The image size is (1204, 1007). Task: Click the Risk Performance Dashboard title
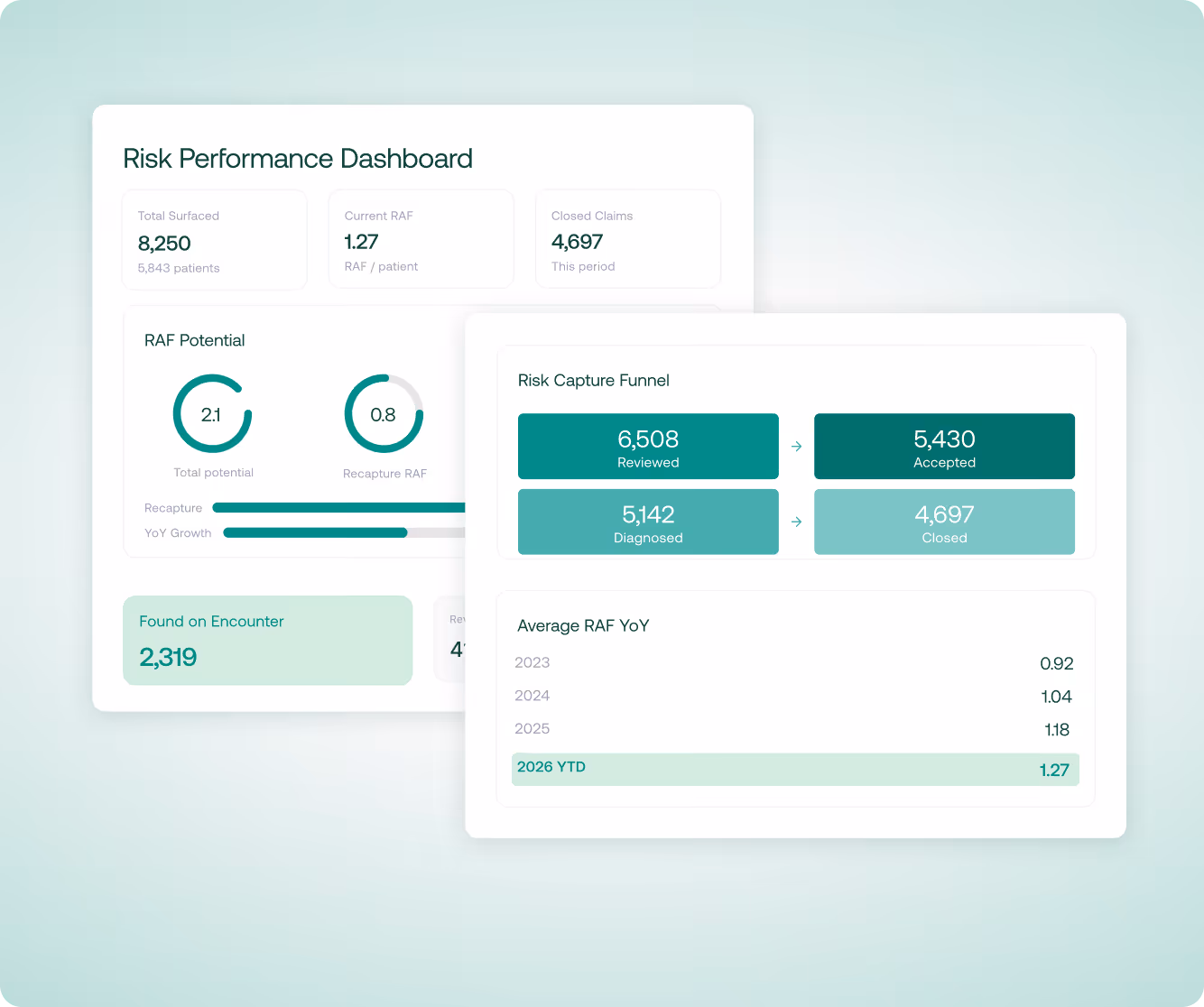pyautogui.click(x=298, y=159)
